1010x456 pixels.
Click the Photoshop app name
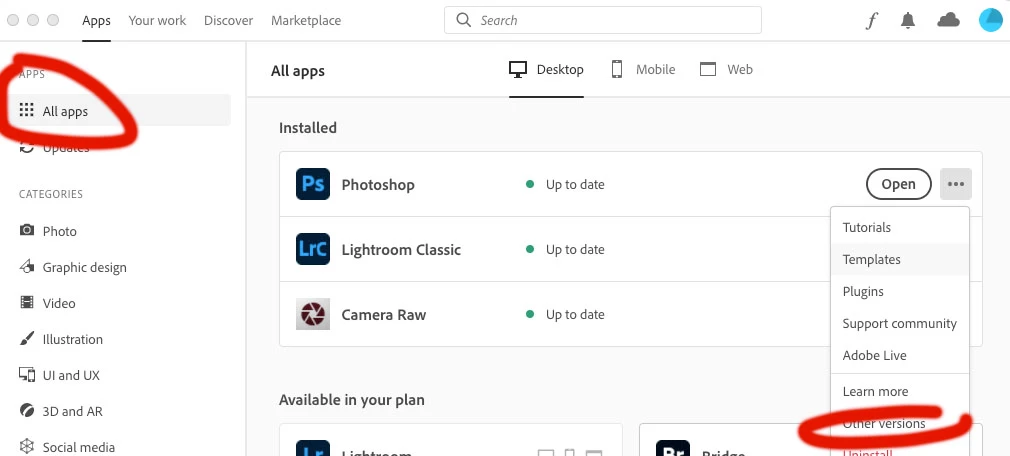pos(378,185)
